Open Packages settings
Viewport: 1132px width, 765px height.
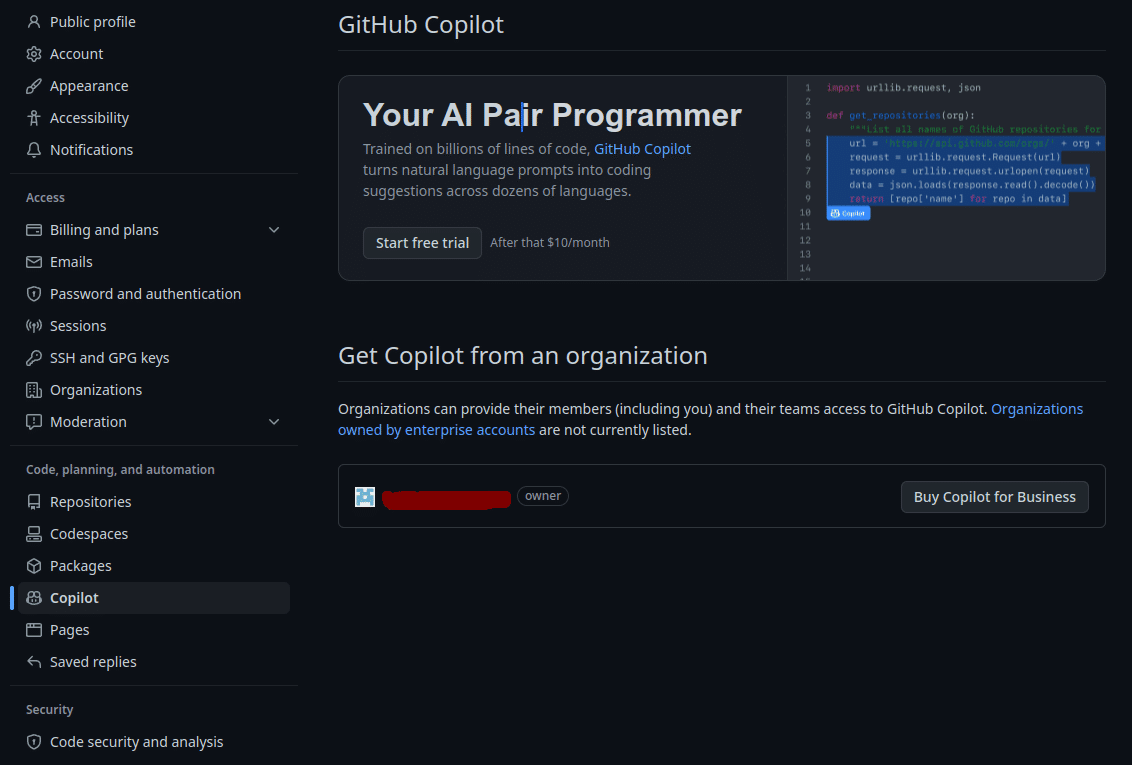(154, 566)
